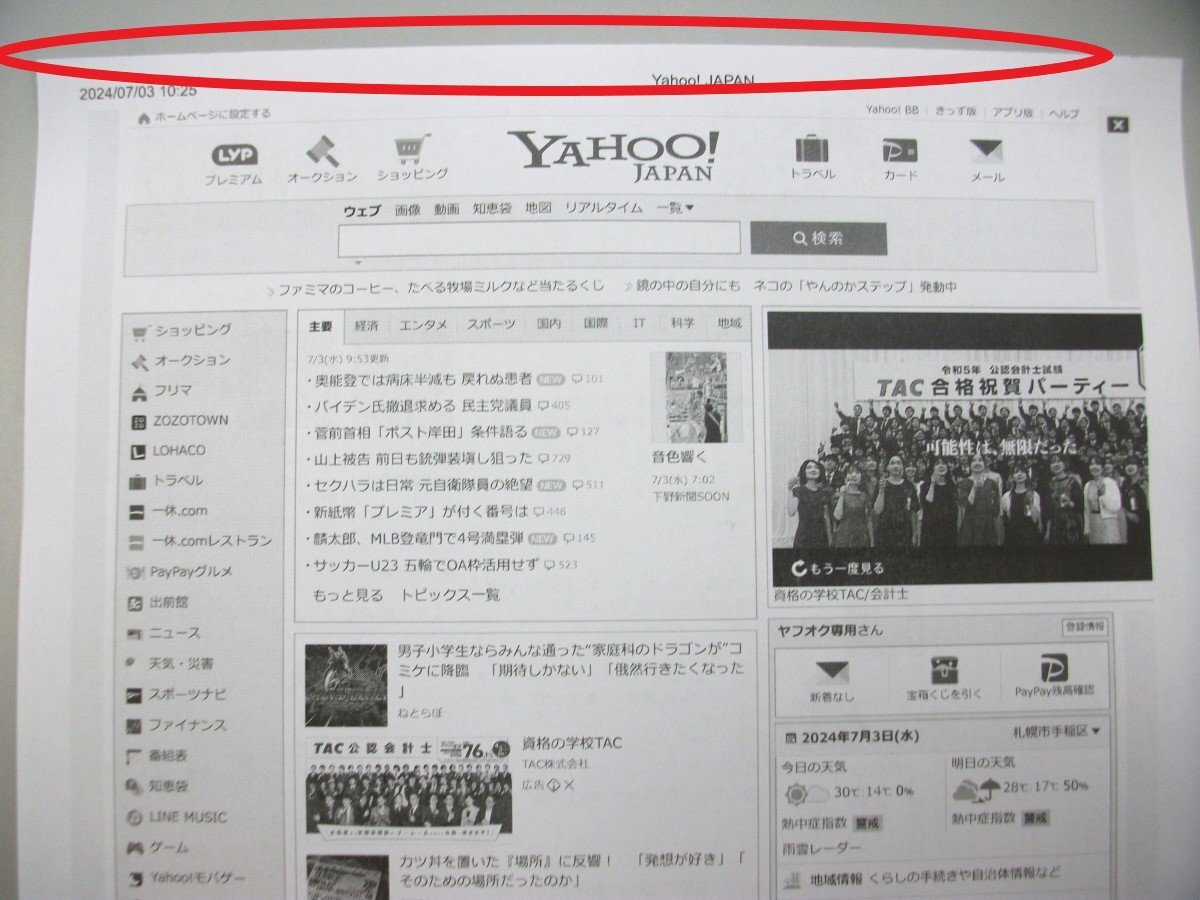Switch to the 国際 news tab
The height and width of the screenshot is (900, 1200).
(x=595, y=324)
